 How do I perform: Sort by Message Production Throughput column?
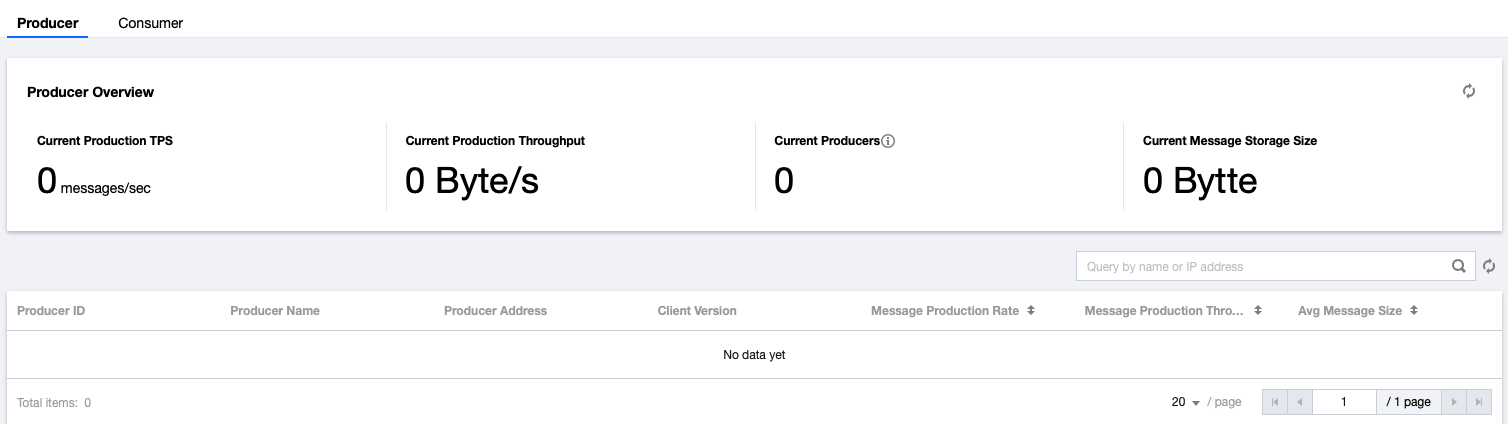click(1258, 311)
